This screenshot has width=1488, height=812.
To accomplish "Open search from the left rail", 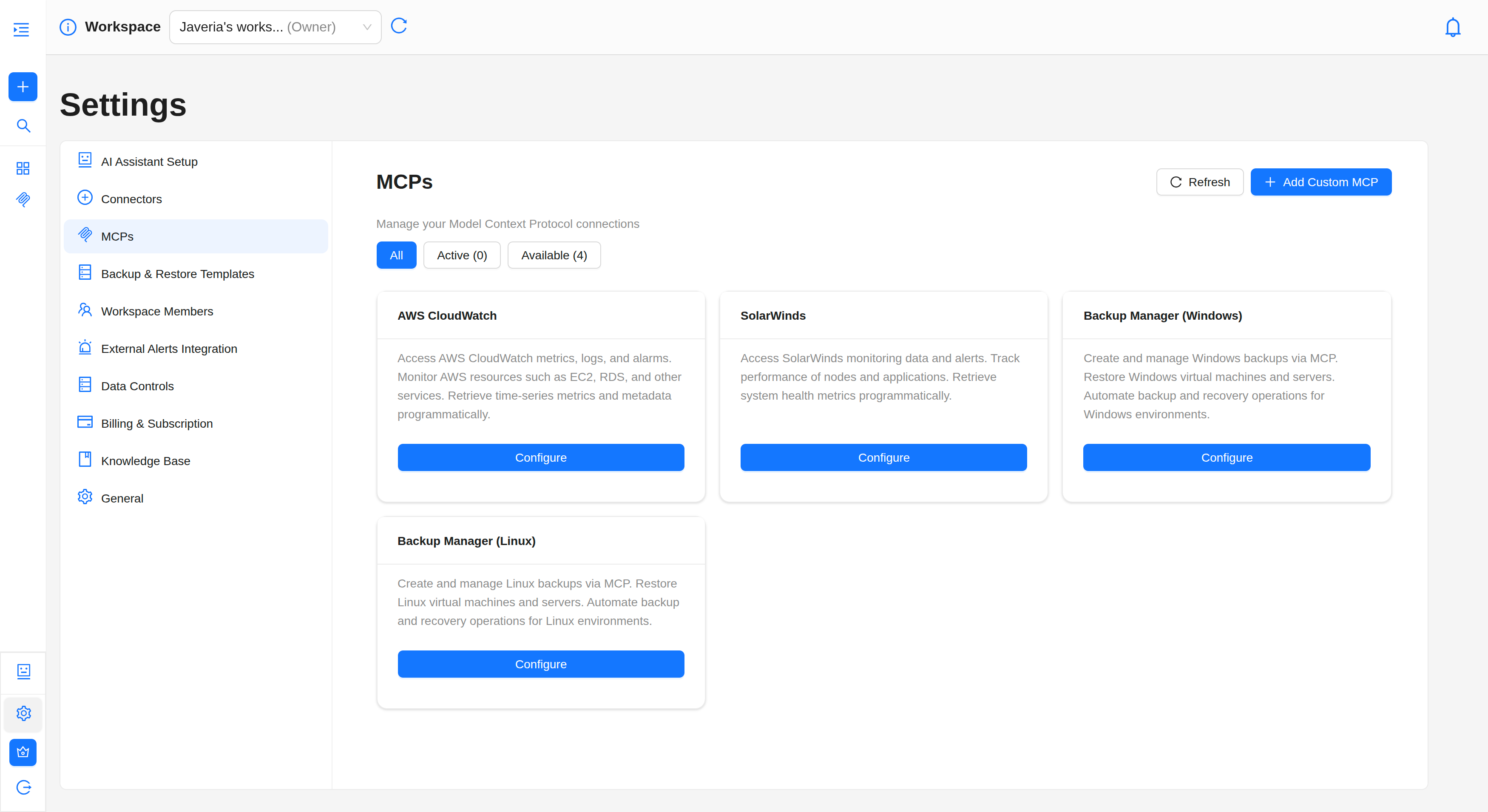I will 23,125.
